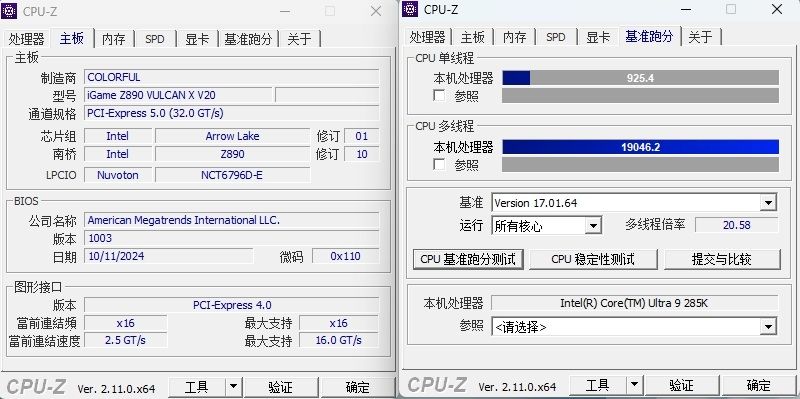
Task: Open the benchmark Version 17.01.64 dropdown
Action: [768, 203]
